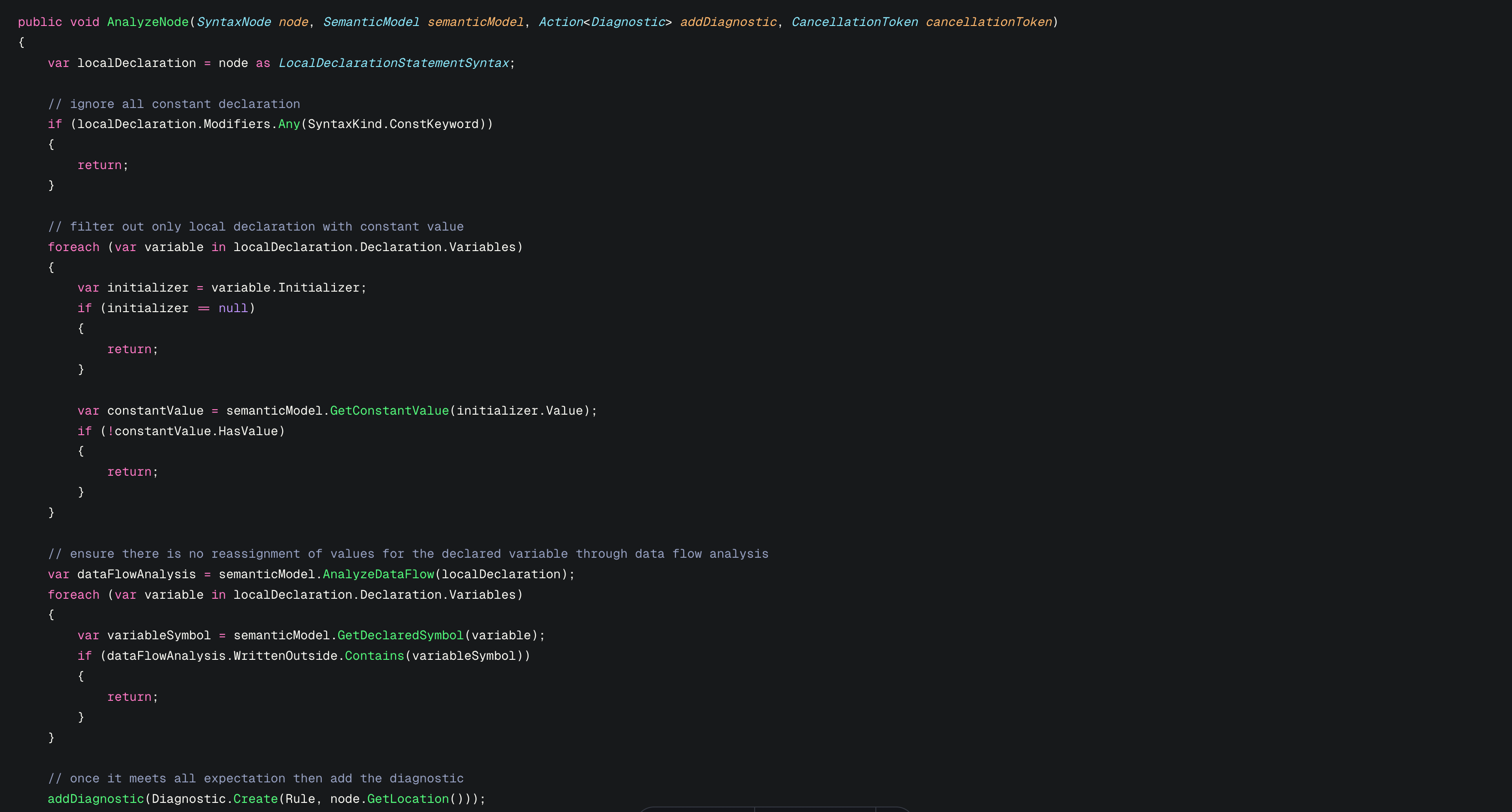Click the rightmost button in bottom group
The width and height of the screenshot is (1512, 812).
[893, 811]
